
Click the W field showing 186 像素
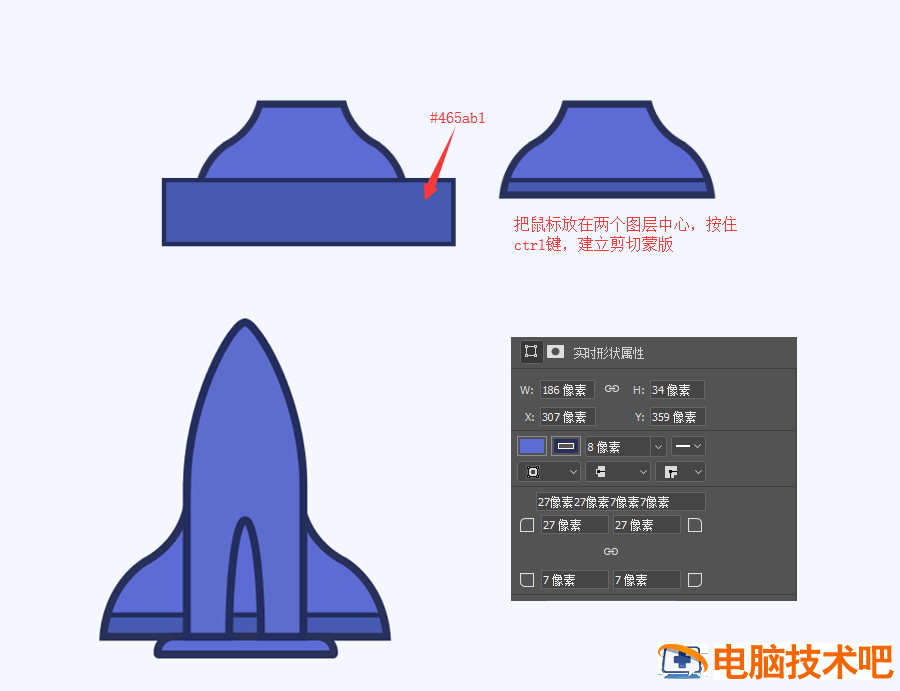pyautogui.click(x=568, y=390)
